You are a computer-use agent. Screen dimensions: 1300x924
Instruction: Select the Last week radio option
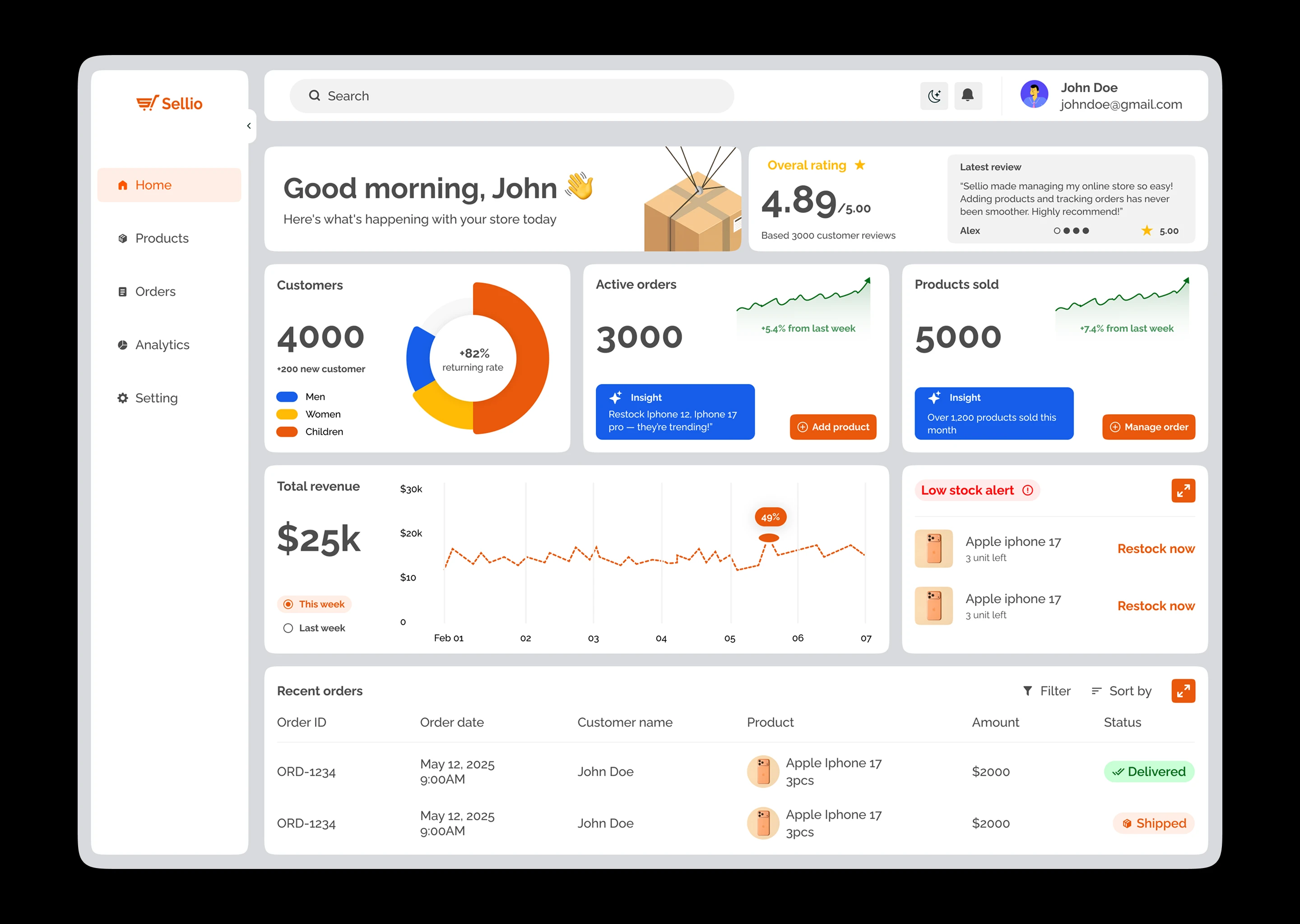pos(288,628)
